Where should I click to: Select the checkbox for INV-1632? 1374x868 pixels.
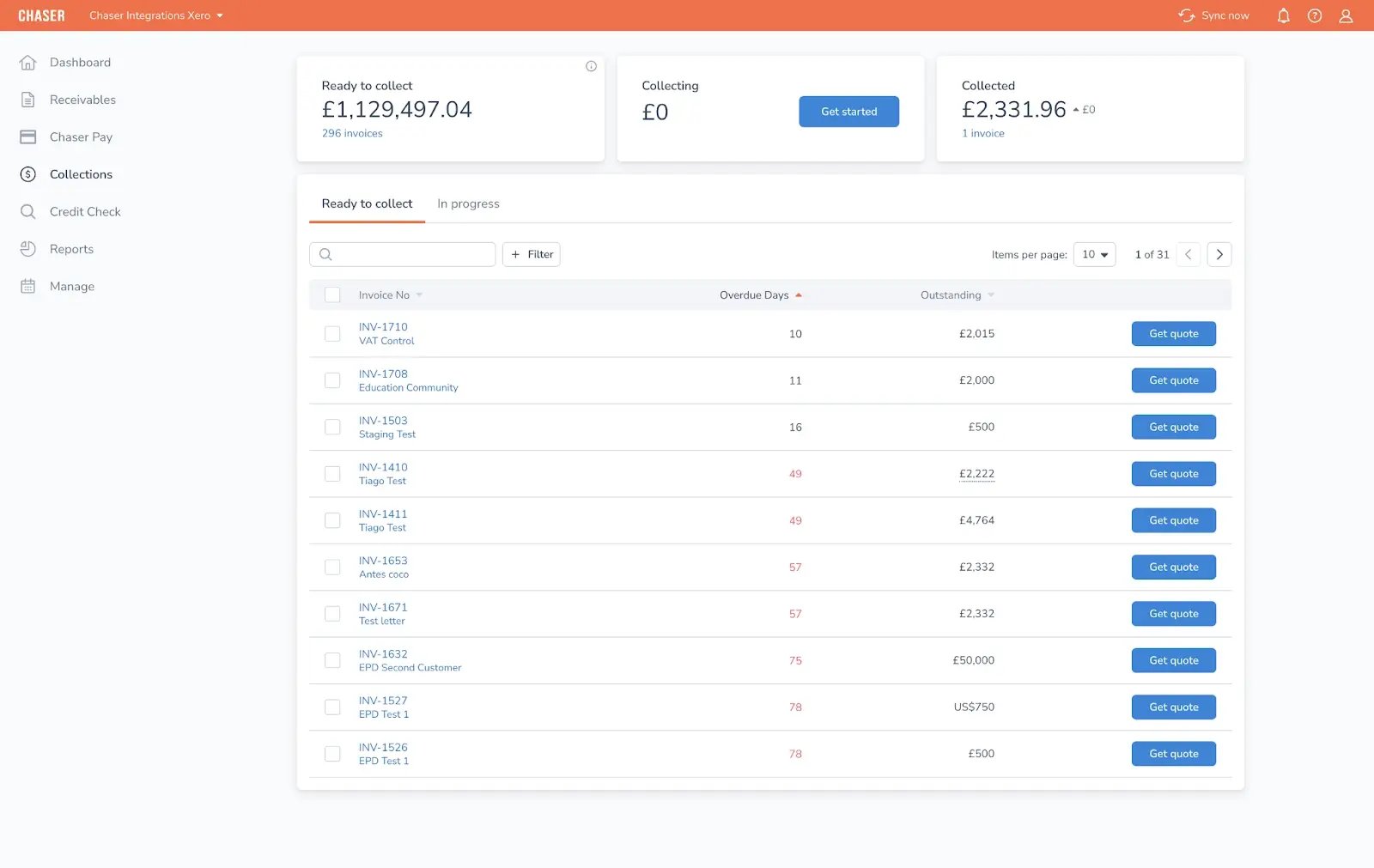coord(332,660)
